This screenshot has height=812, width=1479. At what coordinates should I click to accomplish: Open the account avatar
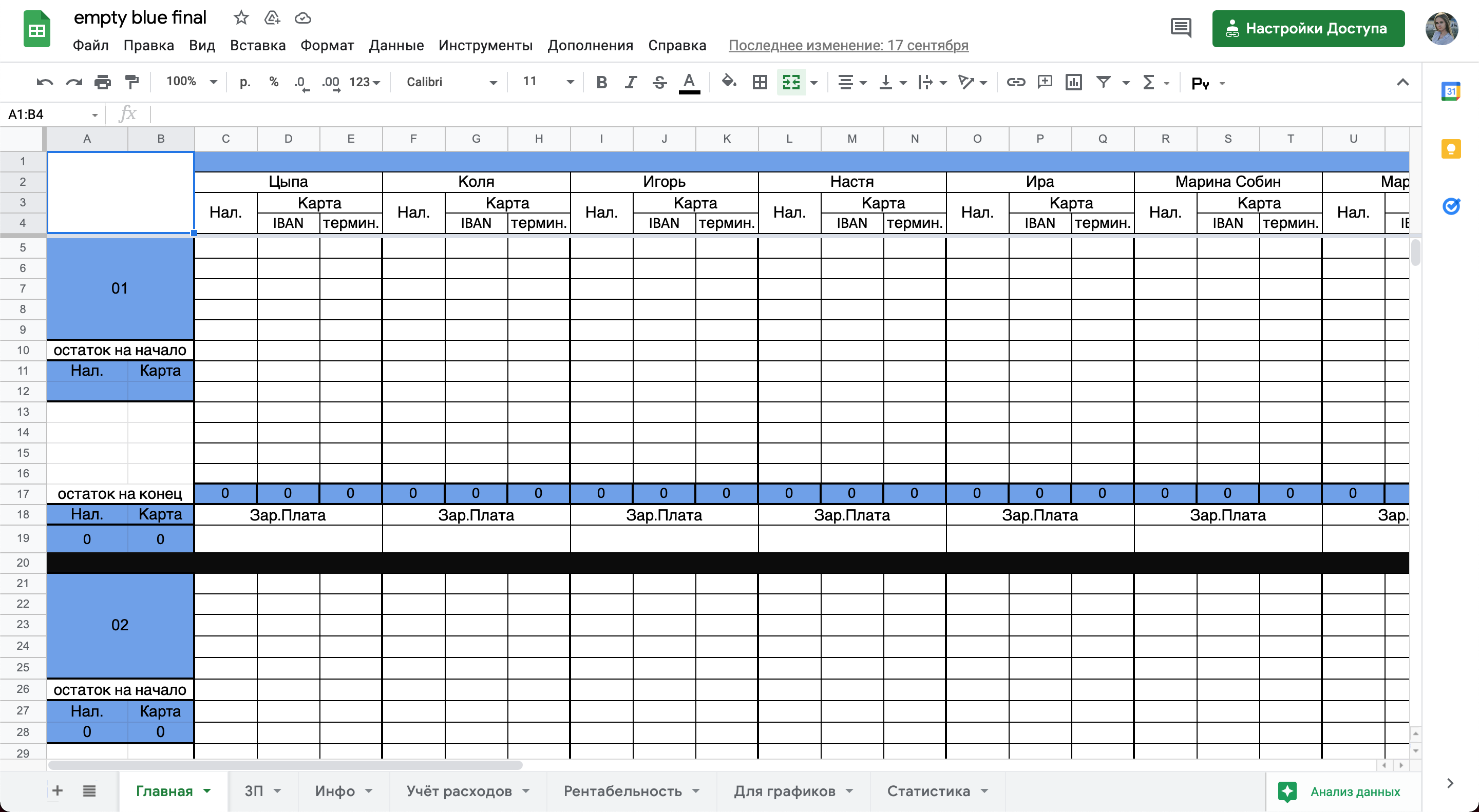[1442, 29]
